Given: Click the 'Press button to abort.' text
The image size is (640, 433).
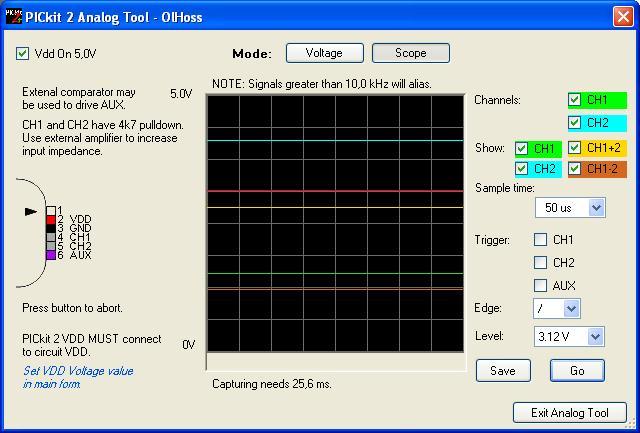Looking at the screenshot, I should [72, 308].
